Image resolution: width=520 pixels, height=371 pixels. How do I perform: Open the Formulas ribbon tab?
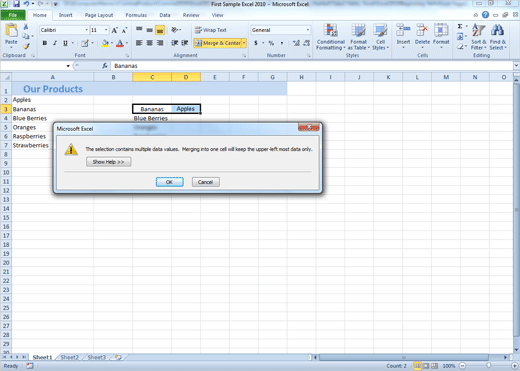point(136,15)
